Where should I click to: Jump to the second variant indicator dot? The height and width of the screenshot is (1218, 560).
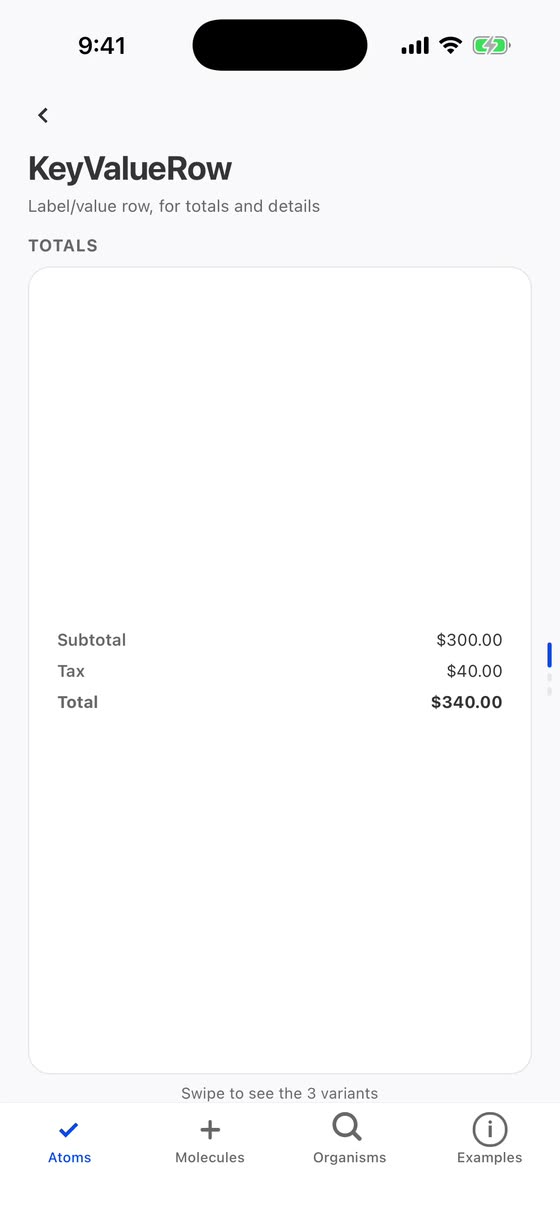click(549, 677)
